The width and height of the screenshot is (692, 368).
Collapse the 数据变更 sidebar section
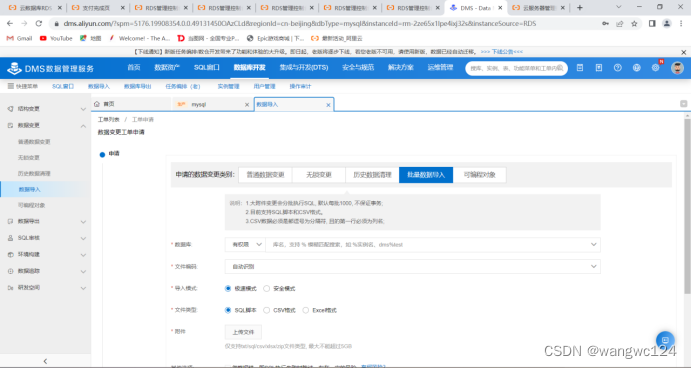click(83, 126)
